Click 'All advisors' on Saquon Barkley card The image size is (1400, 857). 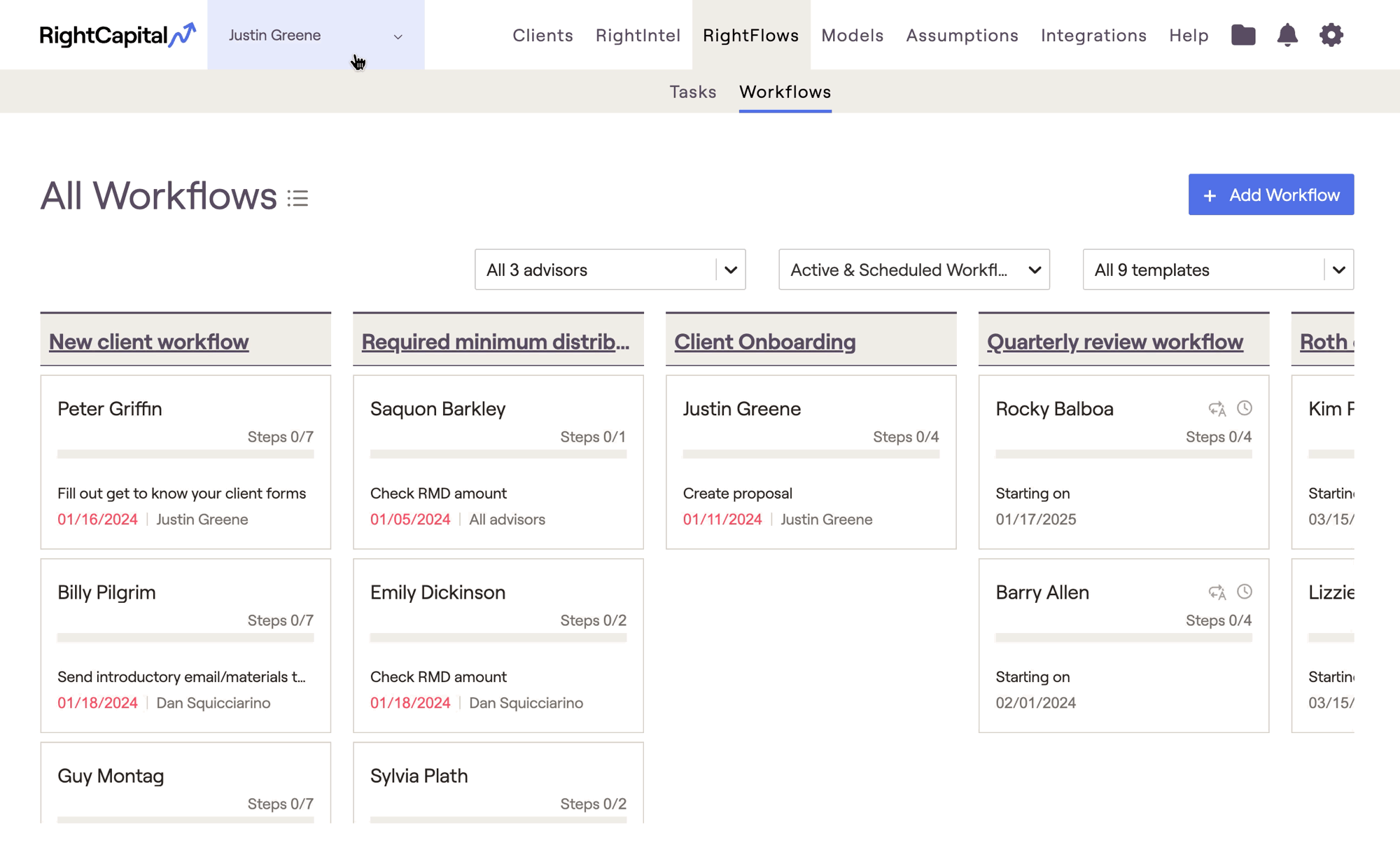507,520
